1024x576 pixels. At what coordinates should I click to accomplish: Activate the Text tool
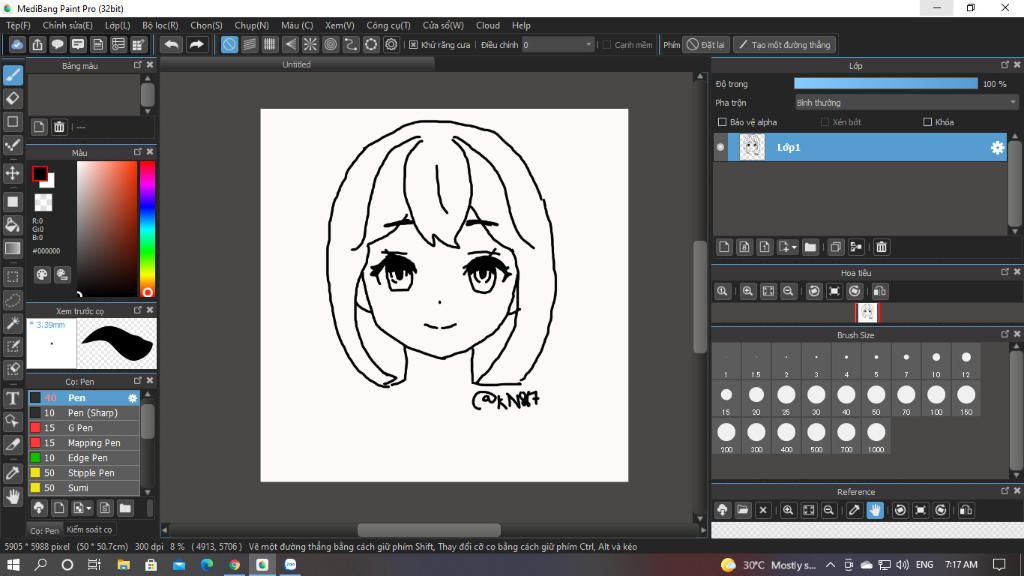12,398
